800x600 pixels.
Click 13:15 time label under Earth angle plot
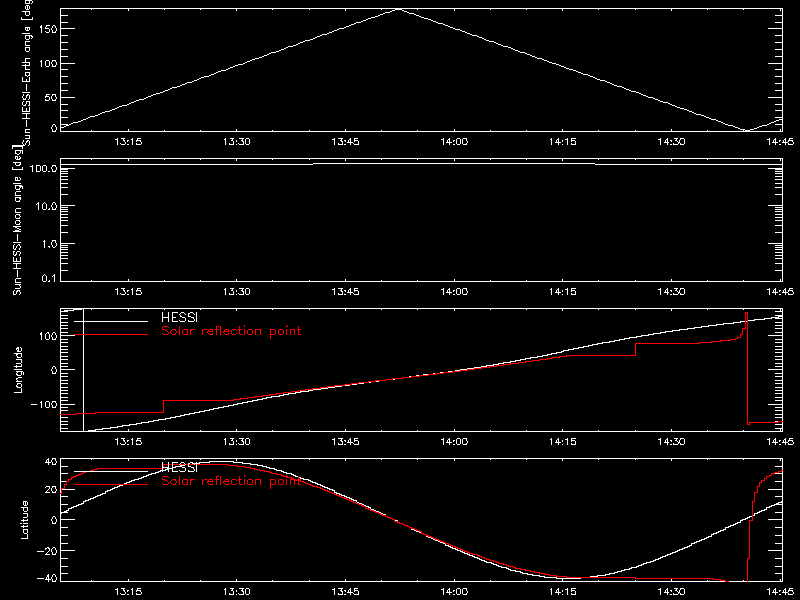click(128, 142)
